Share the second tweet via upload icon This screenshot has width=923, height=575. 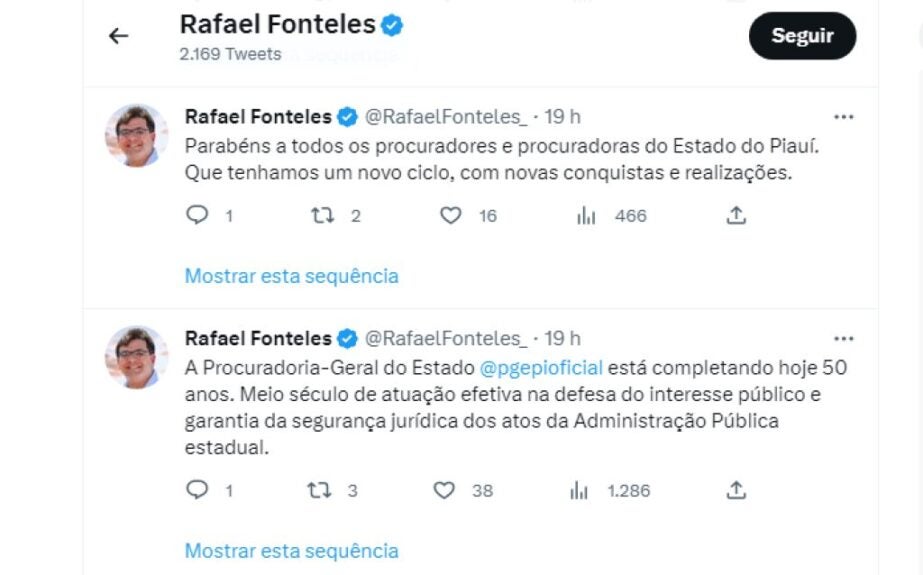pos(736,490)
